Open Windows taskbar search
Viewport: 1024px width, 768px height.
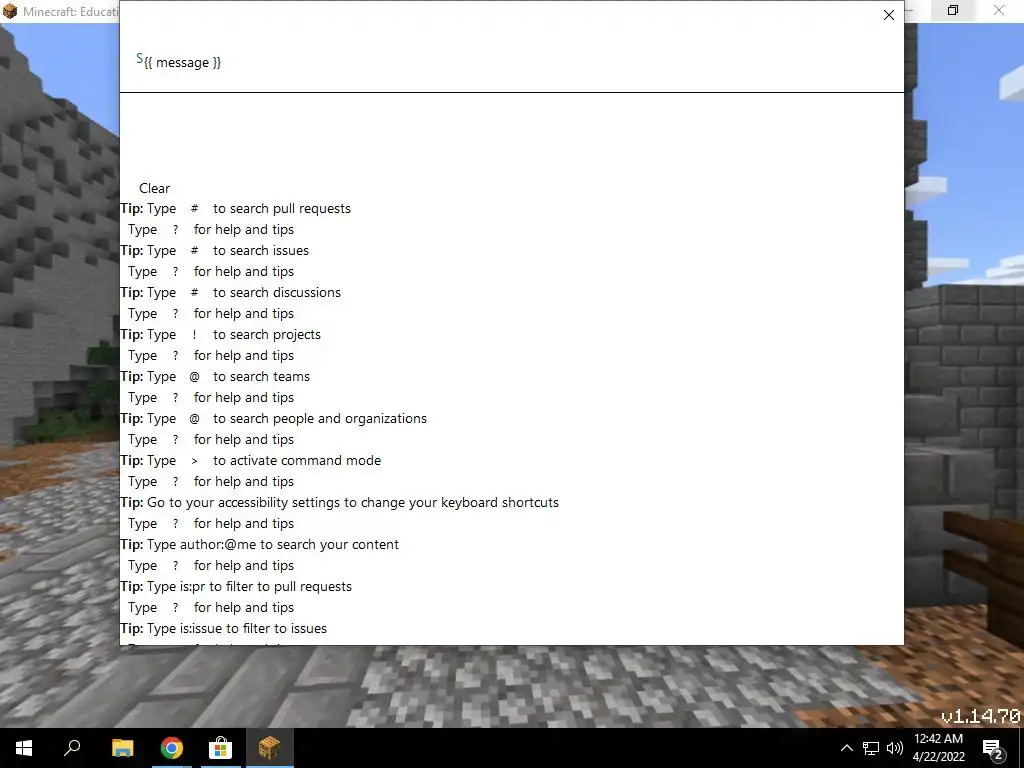point(72,748)
